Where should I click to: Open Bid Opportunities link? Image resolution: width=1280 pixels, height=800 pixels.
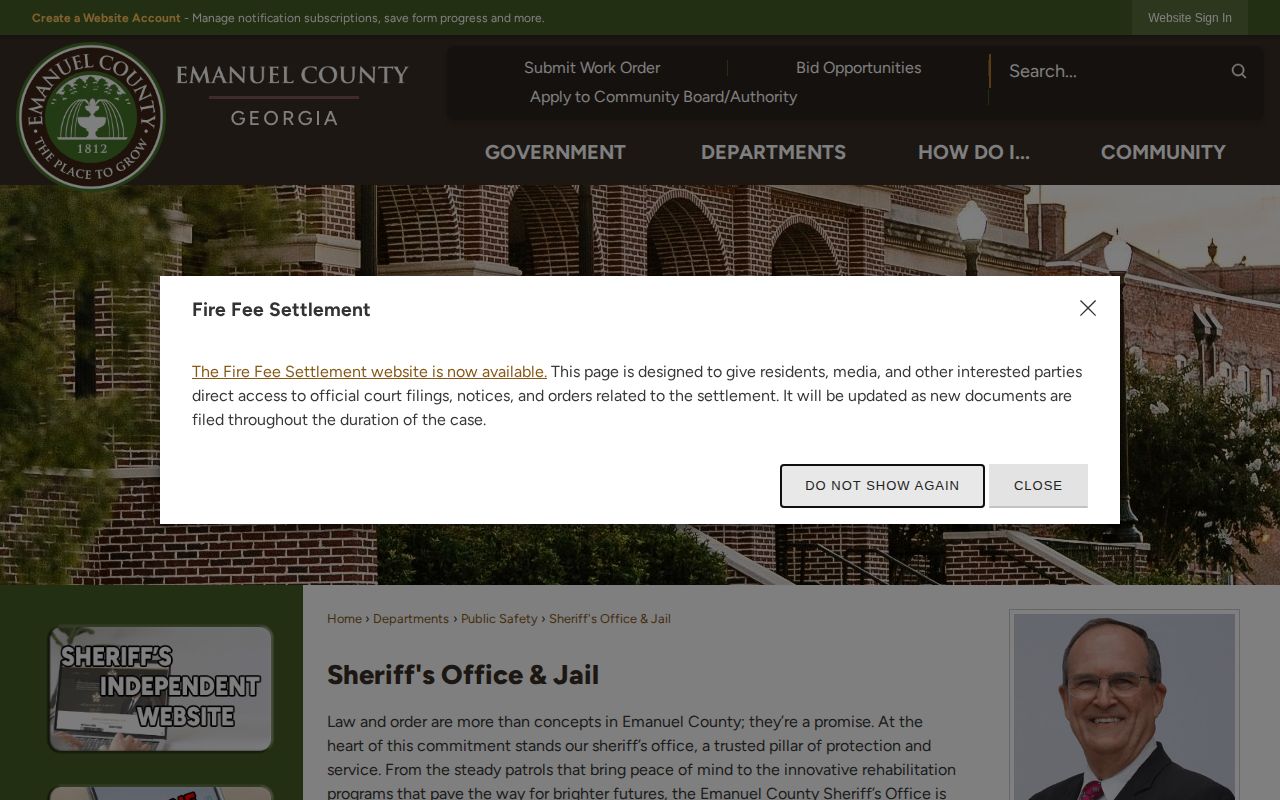tap(859, 68)
